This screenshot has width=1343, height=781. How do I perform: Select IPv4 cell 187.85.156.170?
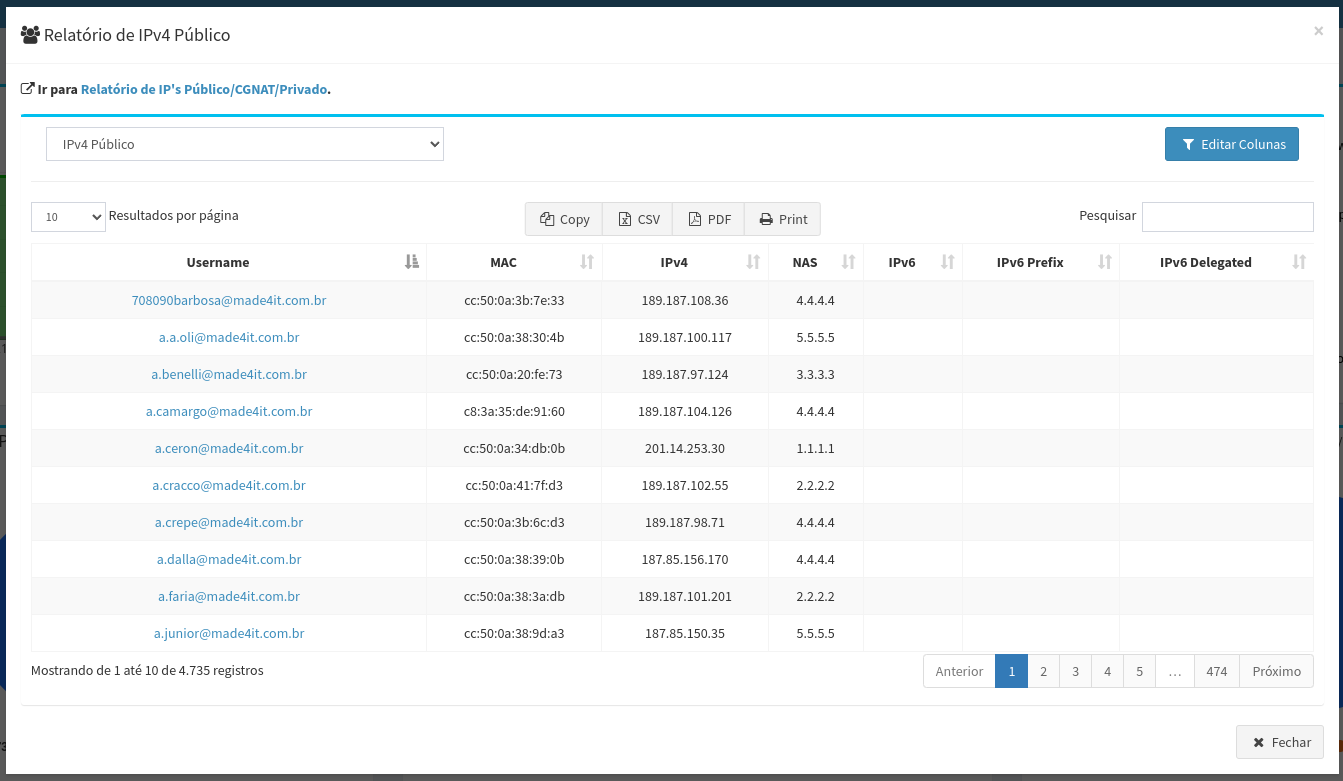click(685, 559)
